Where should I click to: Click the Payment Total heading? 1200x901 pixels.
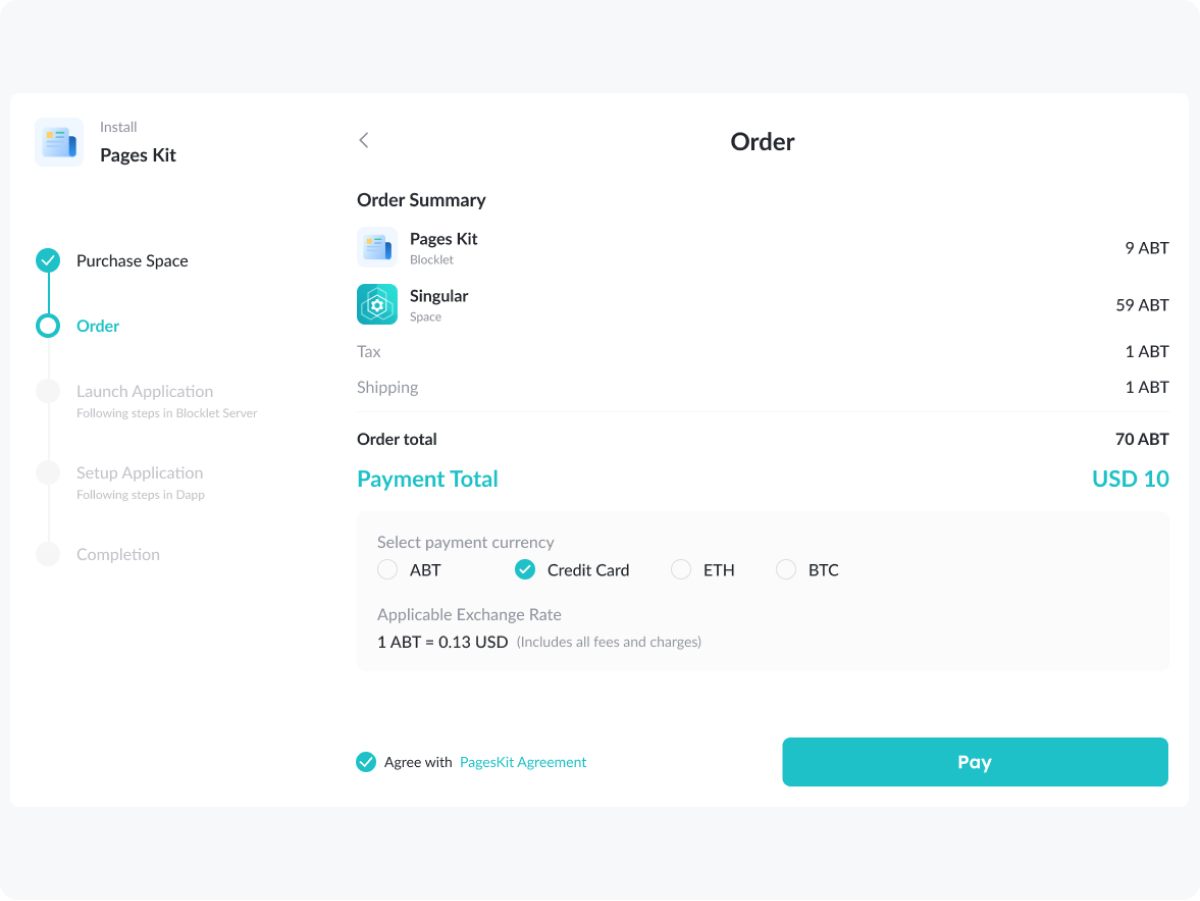[427, 479]
